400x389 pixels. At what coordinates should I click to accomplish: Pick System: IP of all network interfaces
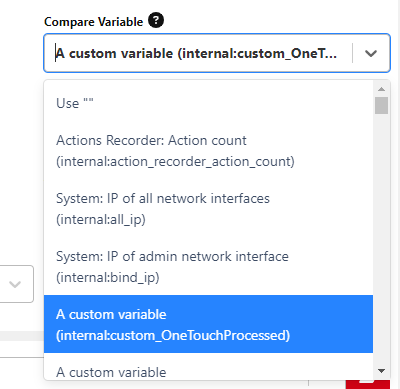click(x=208, y=209)
